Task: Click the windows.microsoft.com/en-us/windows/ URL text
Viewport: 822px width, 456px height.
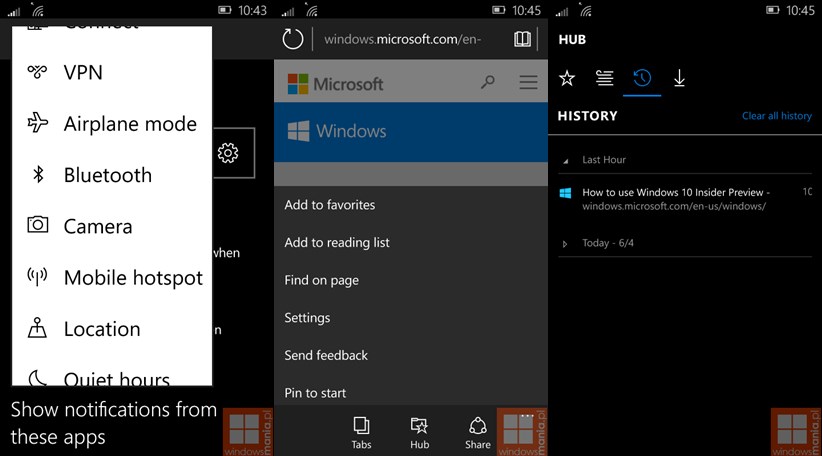Action: (674, 207)
